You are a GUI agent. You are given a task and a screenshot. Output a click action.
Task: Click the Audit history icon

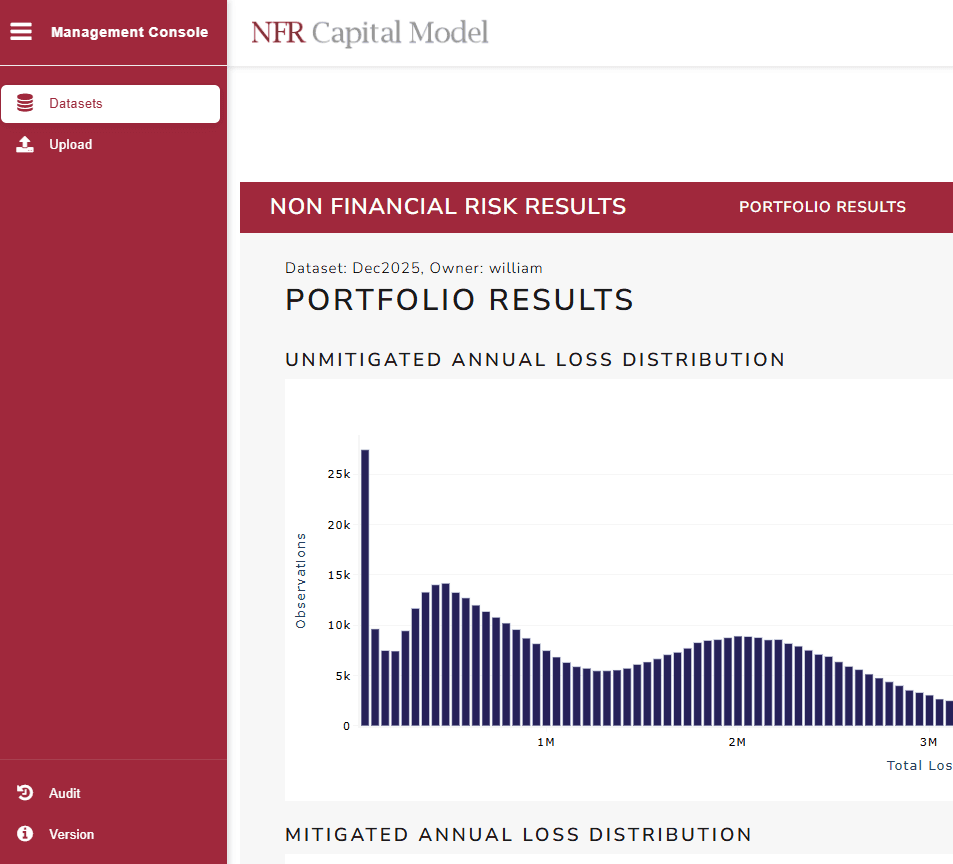tap(25, 793)
